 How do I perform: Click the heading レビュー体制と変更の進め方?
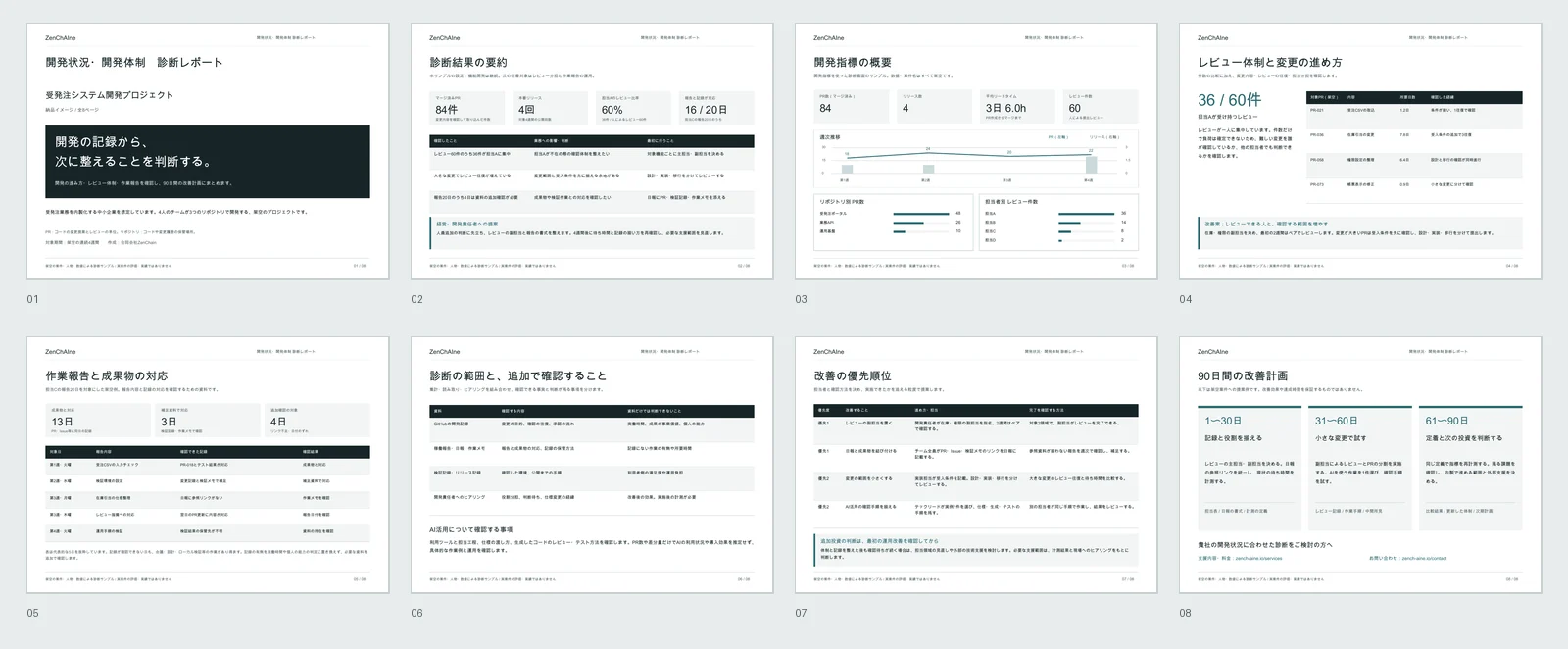1270,62
